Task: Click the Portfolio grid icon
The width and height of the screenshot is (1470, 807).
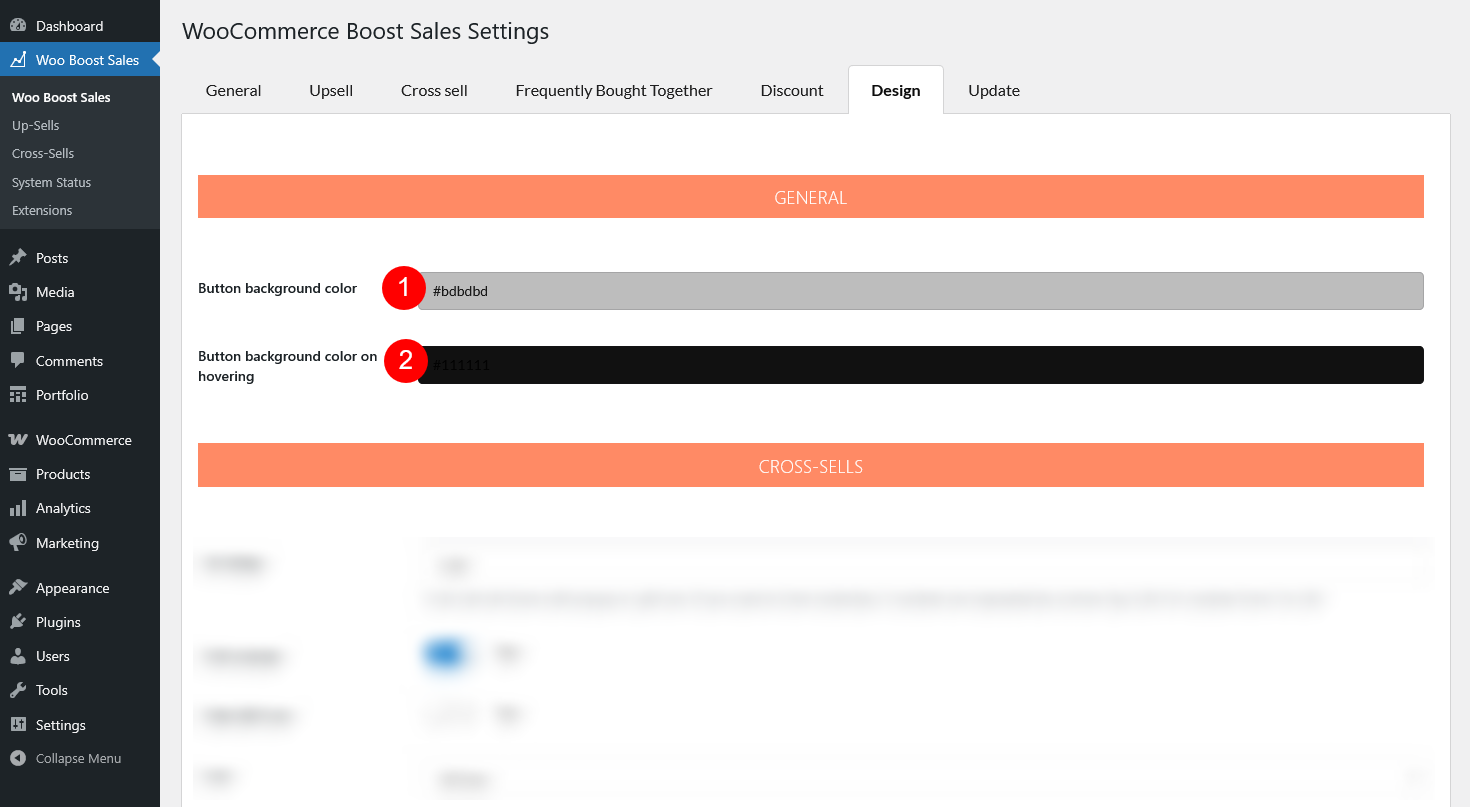Action: tap(18, 395)
